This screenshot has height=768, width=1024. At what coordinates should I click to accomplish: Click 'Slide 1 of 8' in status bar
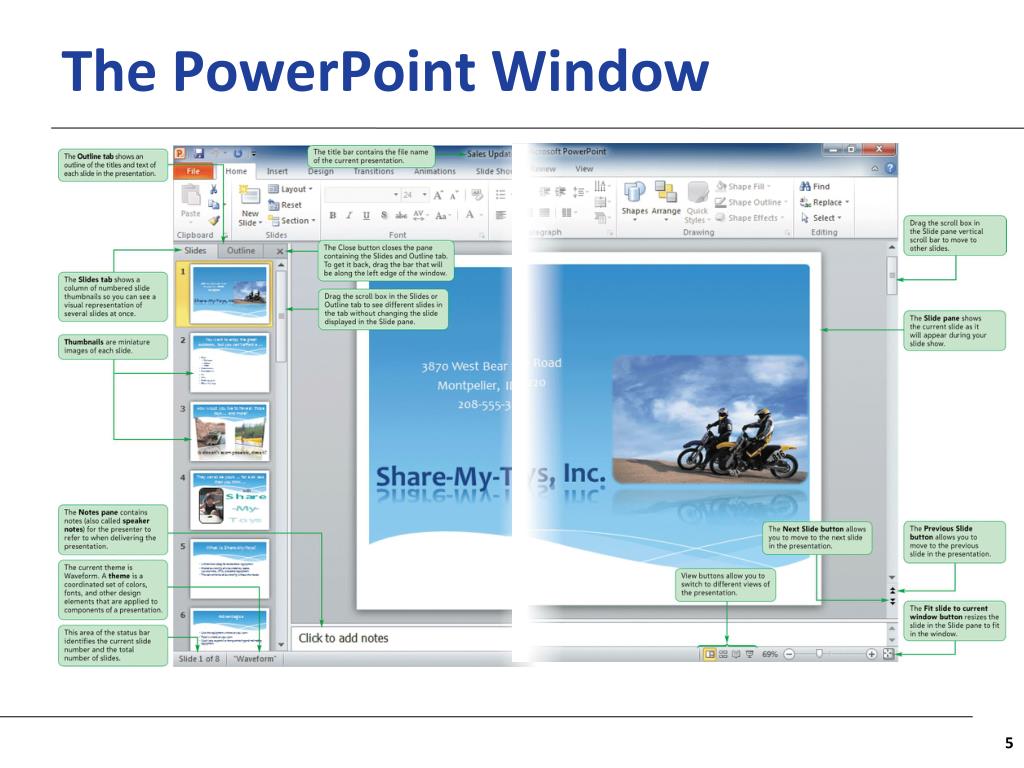199,659
